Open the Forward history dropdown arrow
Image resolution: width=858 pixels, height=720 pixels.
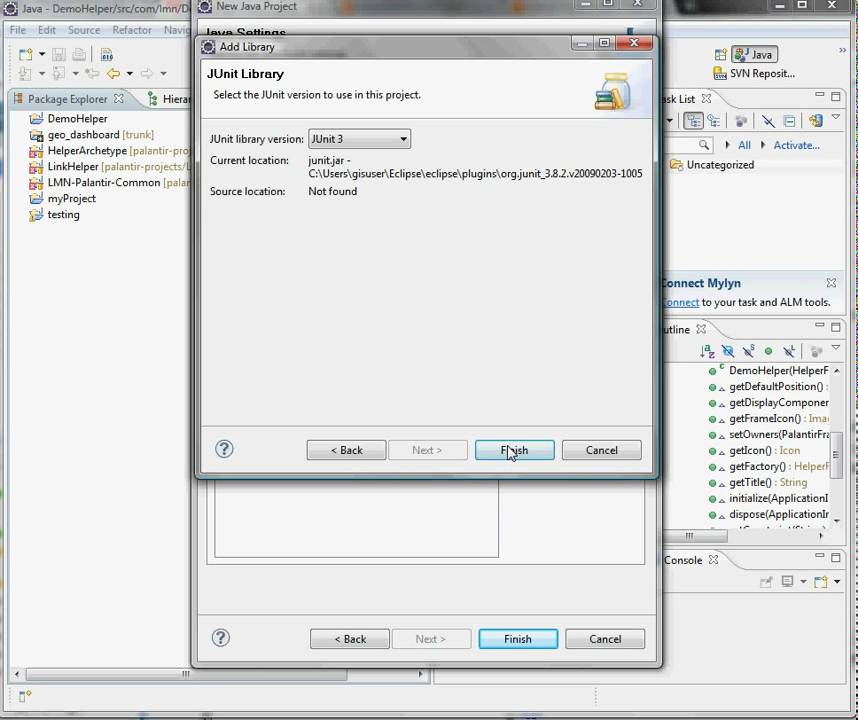[163, 73]
